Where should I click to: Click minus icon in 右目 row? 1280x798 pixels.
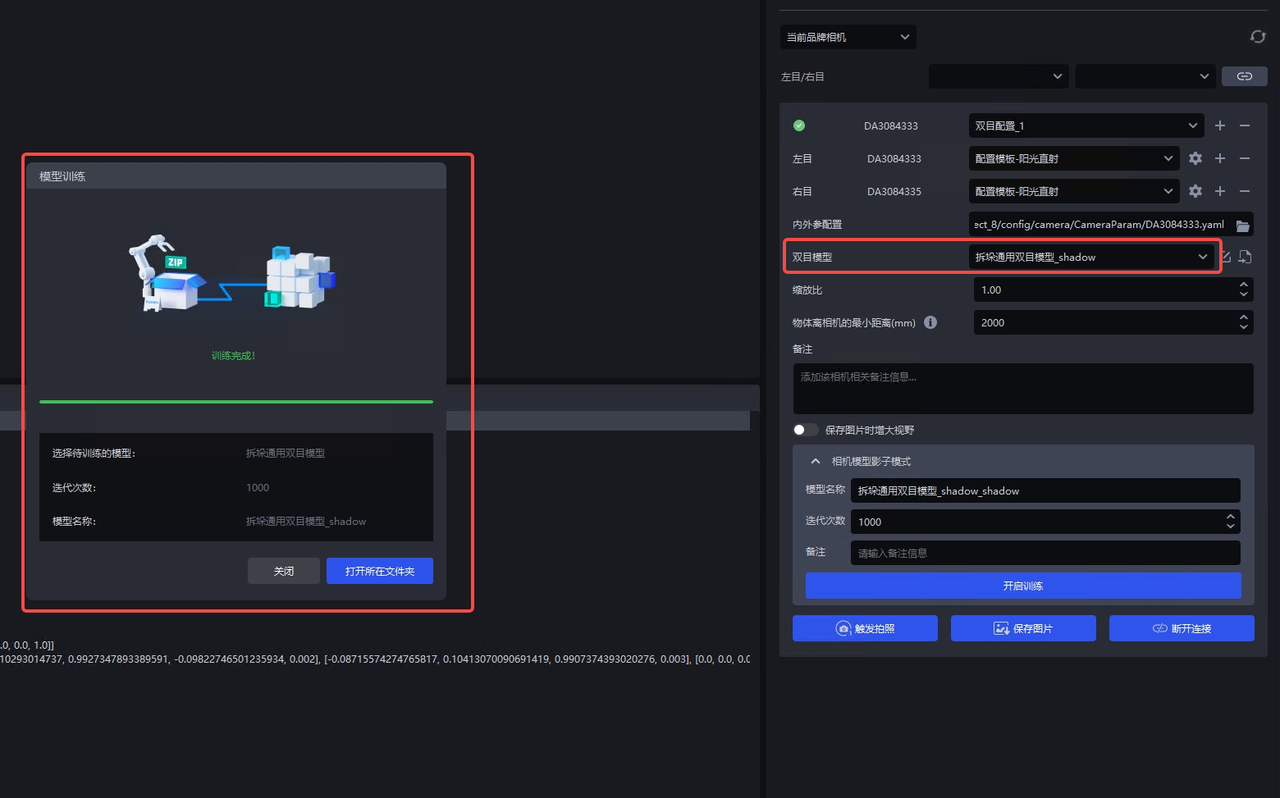pos(1244,191)
